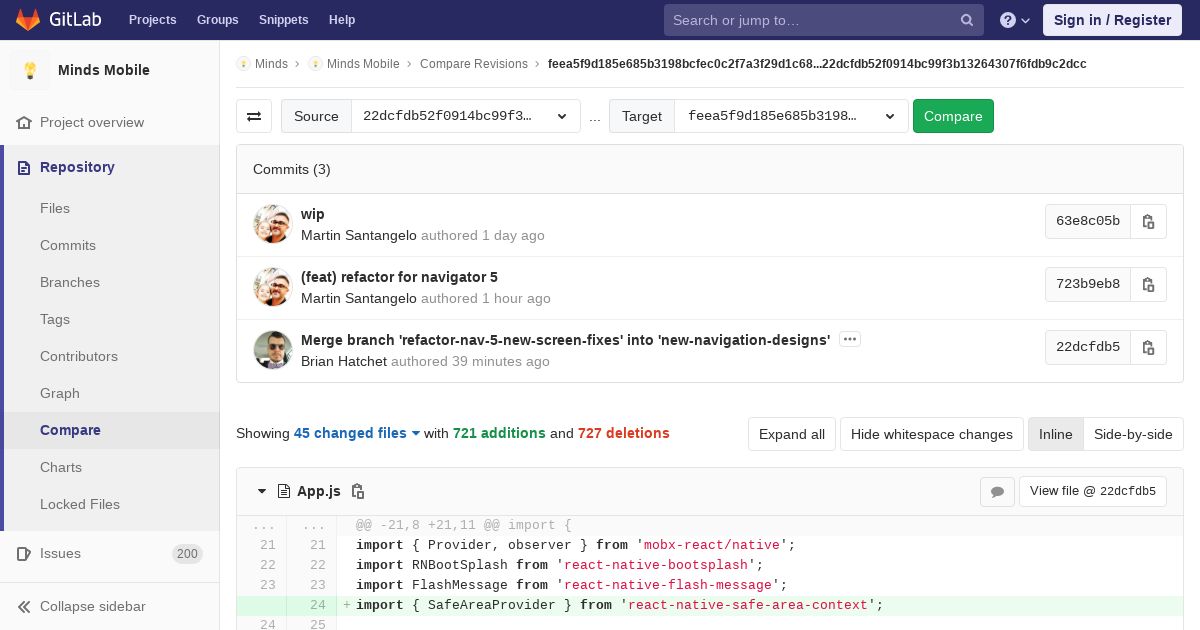Screen dimensions: 1200x630
Task: Expand merge commit description ellipsis
Action: click(x=850, y=339)
